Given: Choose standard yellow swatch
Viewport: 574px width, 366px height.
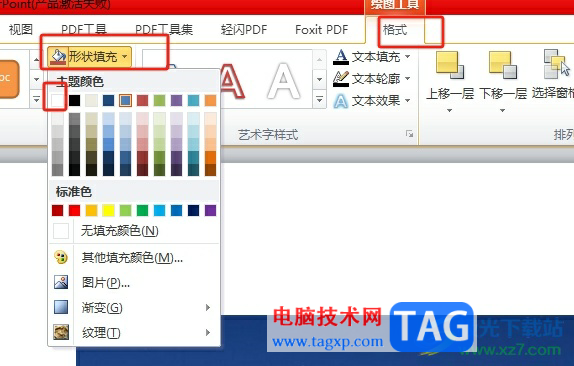Looking at the screenshot, I should tap(108, 210).
